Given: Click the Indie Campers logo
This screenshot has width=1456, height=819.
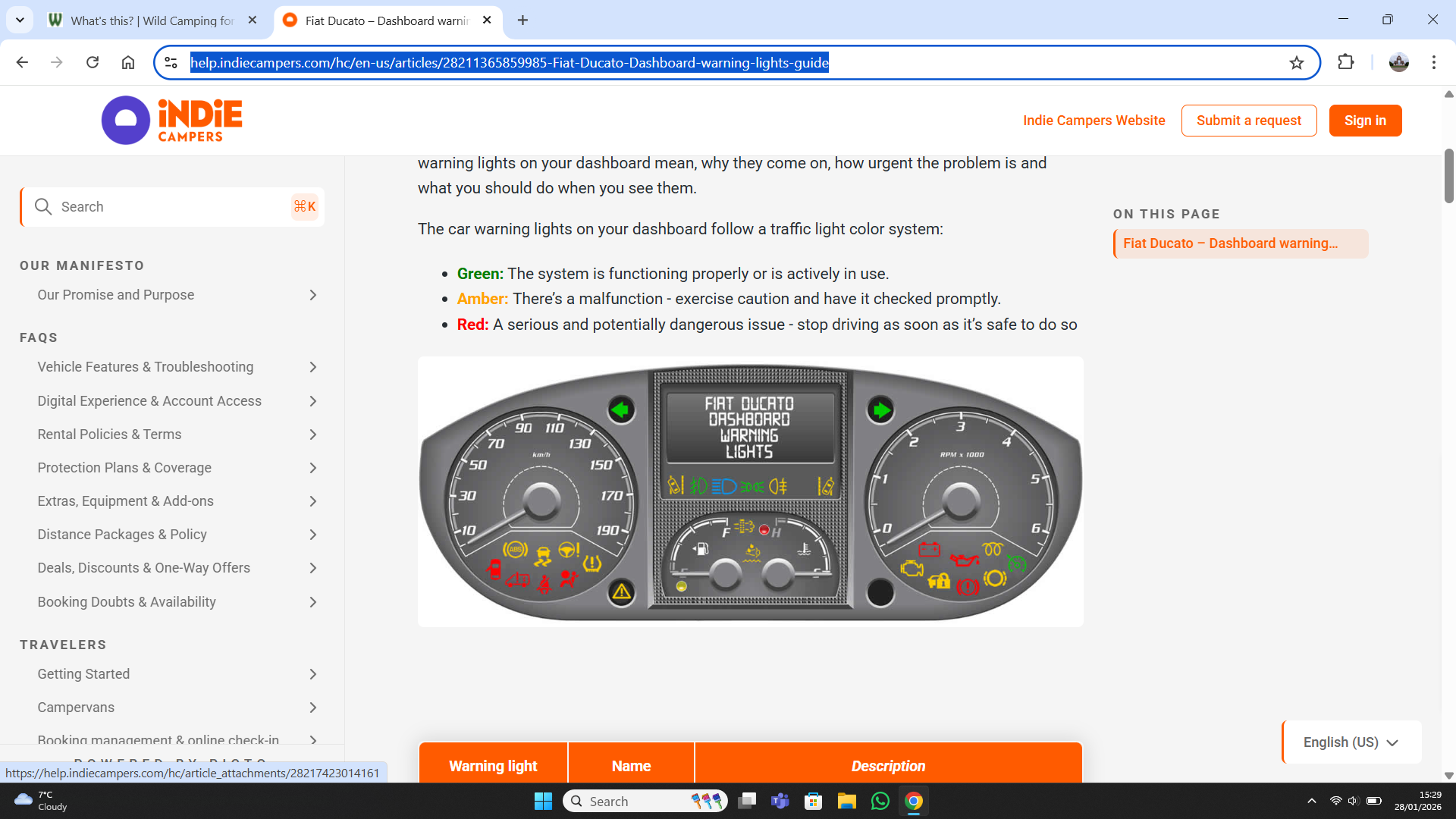Looking at the screenshot, I should tap(171, 120).
